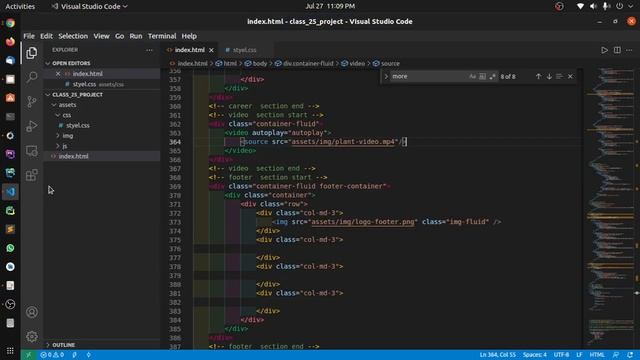
Task: Click remote window indicator in status bar
Action: pos(28,355)
